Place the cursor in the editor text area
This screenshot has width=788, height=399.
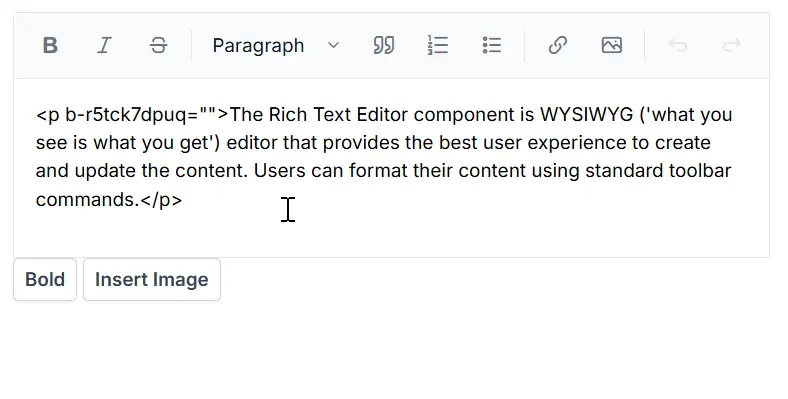click(391, 168)
